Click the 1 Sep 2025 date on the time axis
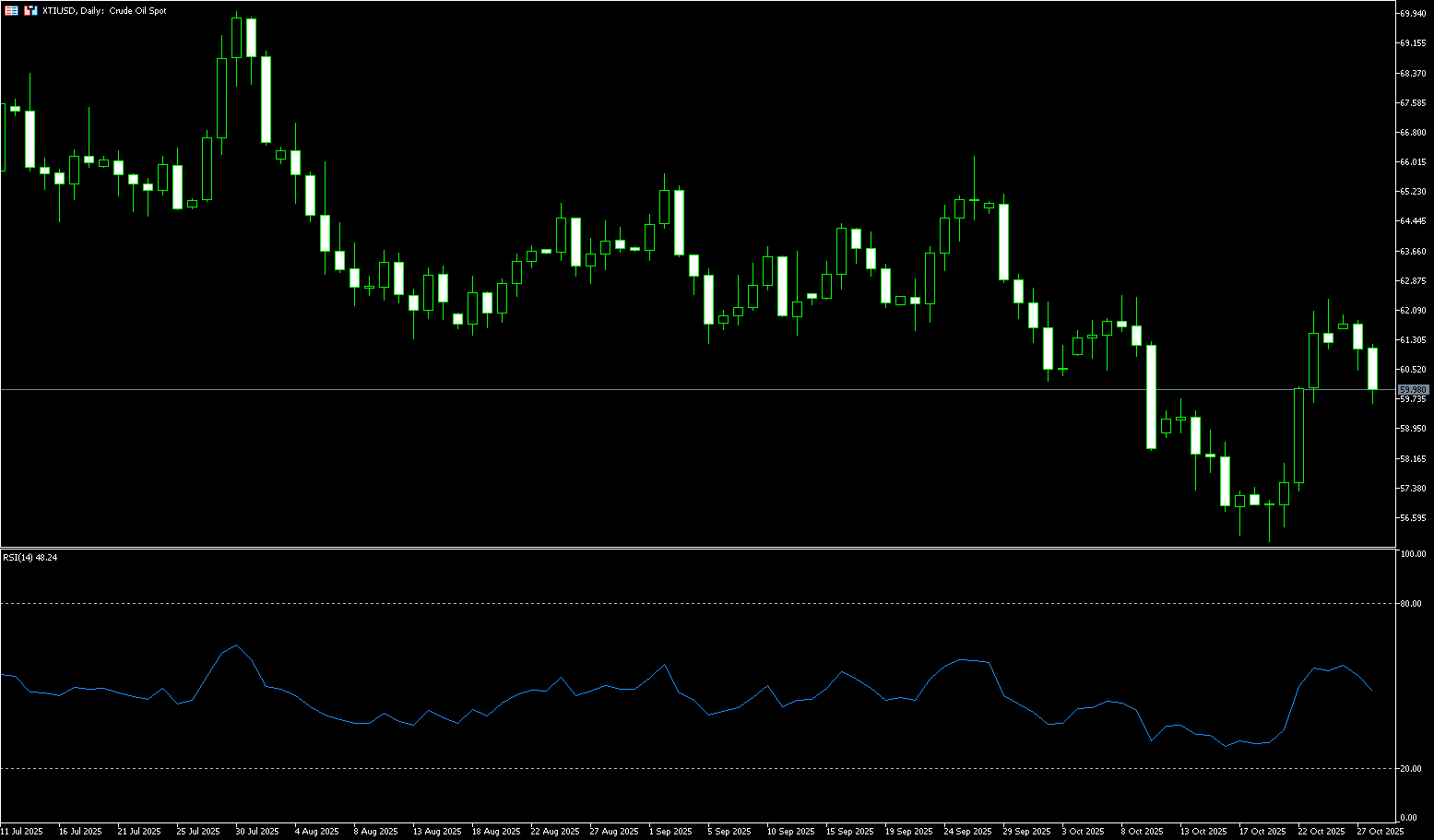Viewport: 1434px width, 840px height. click(670, 832)
